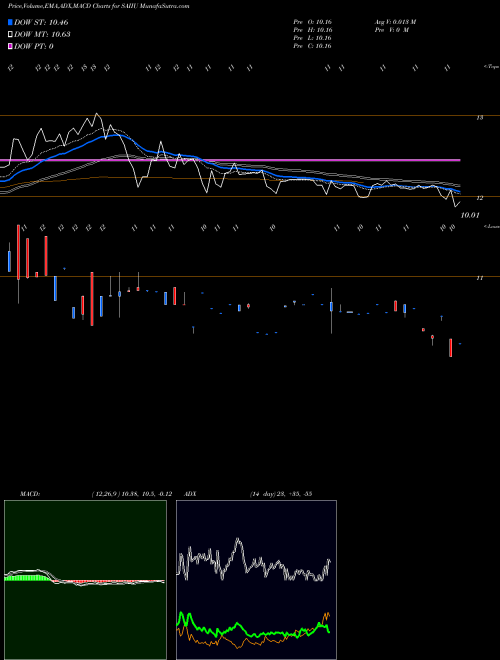Screen dimensions: 500x660
Task: Select the 'DOW ST: 10.46' legend text
Action: click(x=41, y=22)
